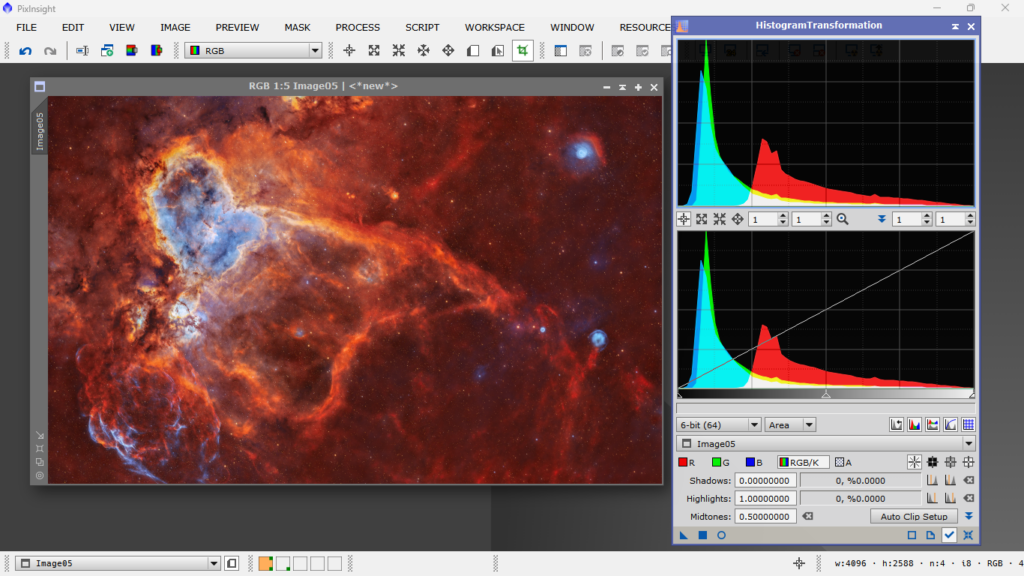
Task: Reset the Midtones balance value
Action: click(808, 517)
